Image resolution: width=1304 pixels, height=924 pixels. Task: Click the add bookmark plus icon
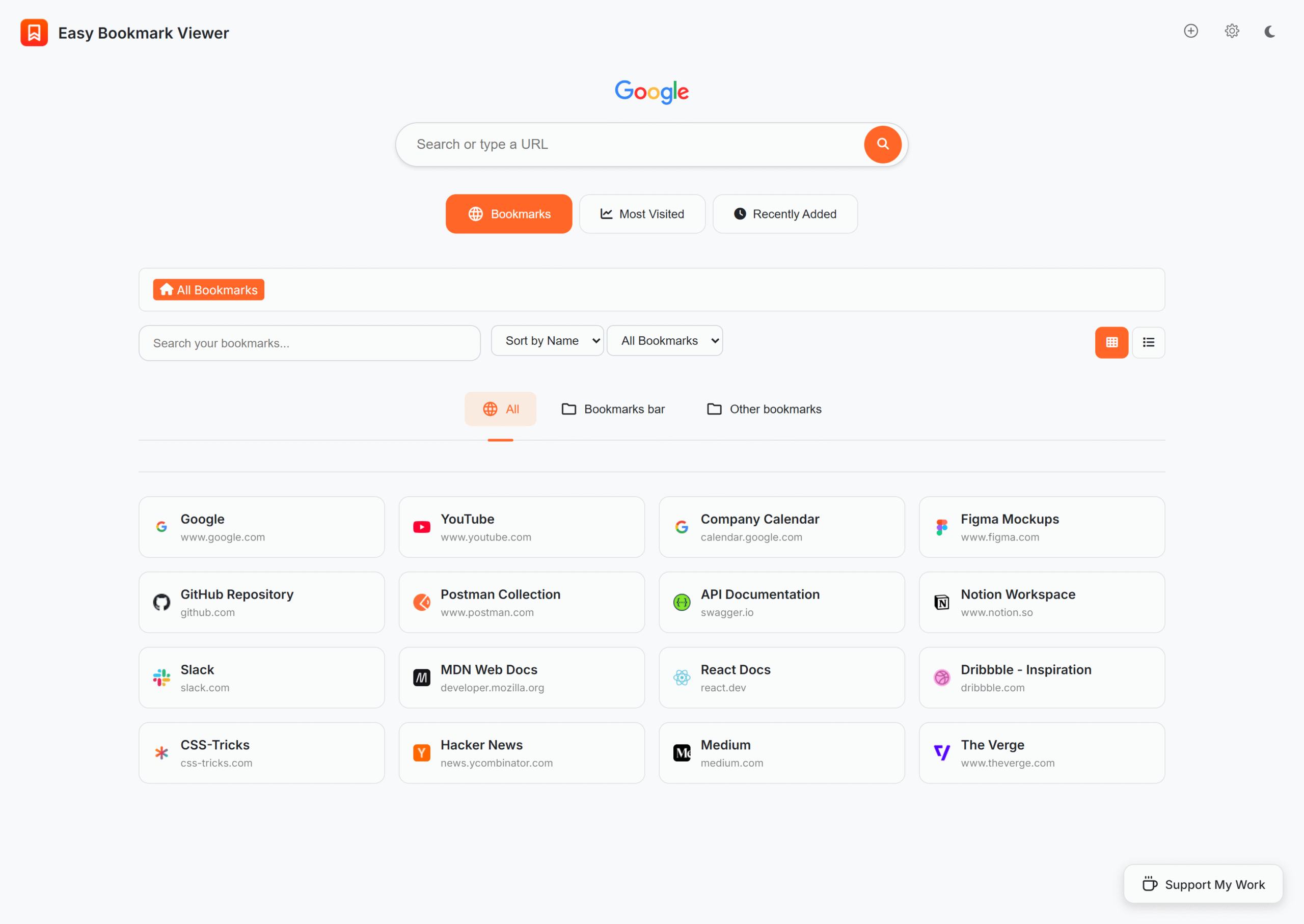1191,31
